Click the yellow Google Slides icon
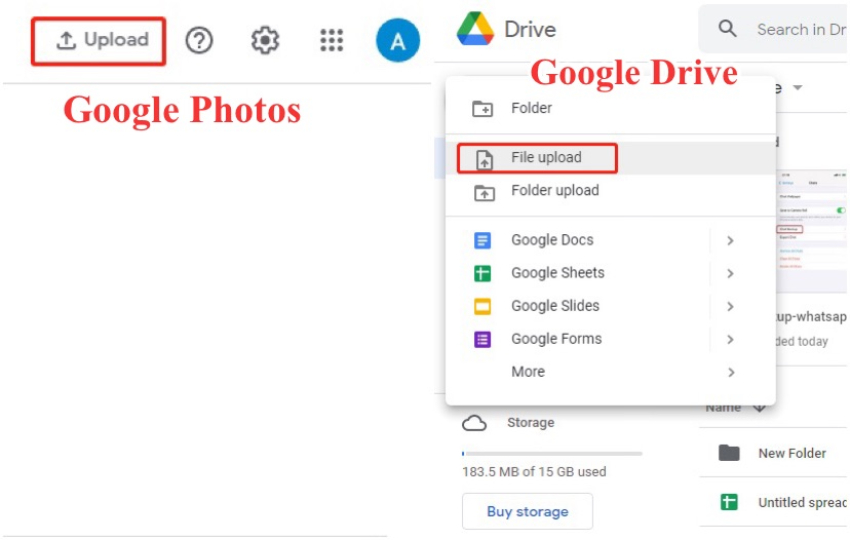 click(482, 306)
